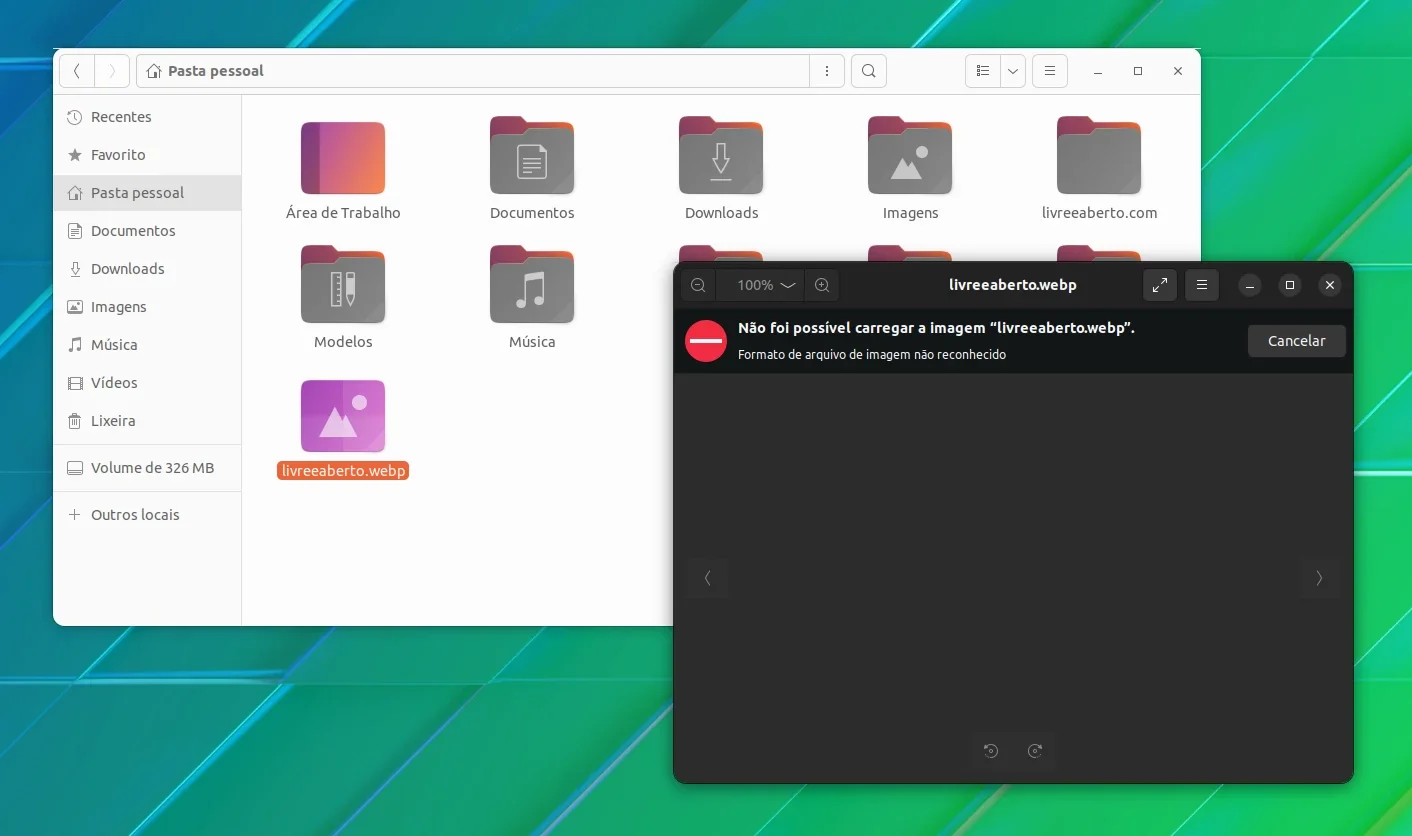Select Recentes in the Files sidebar
1412x836 pixels.
click(147, 117)
